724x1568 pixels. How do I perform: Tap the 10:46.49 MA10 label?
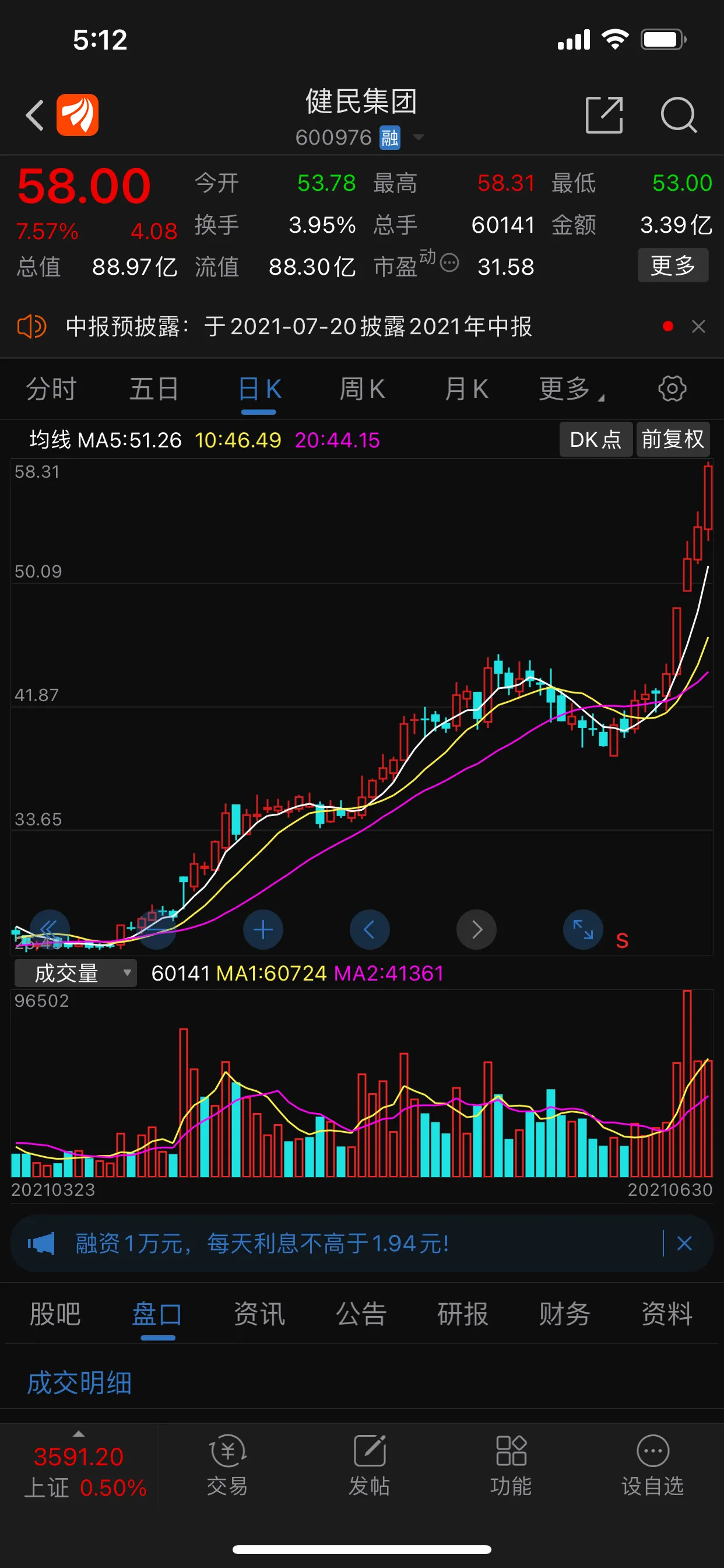238,439
